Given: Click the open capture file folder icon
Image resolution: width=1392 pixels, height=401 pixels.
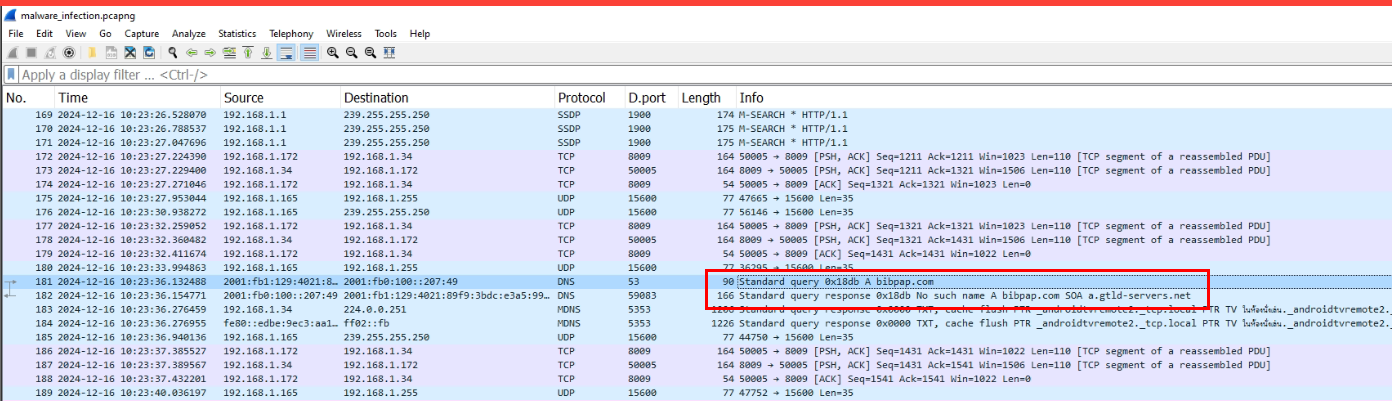Looking at the screenshot, I should point(92,52).
